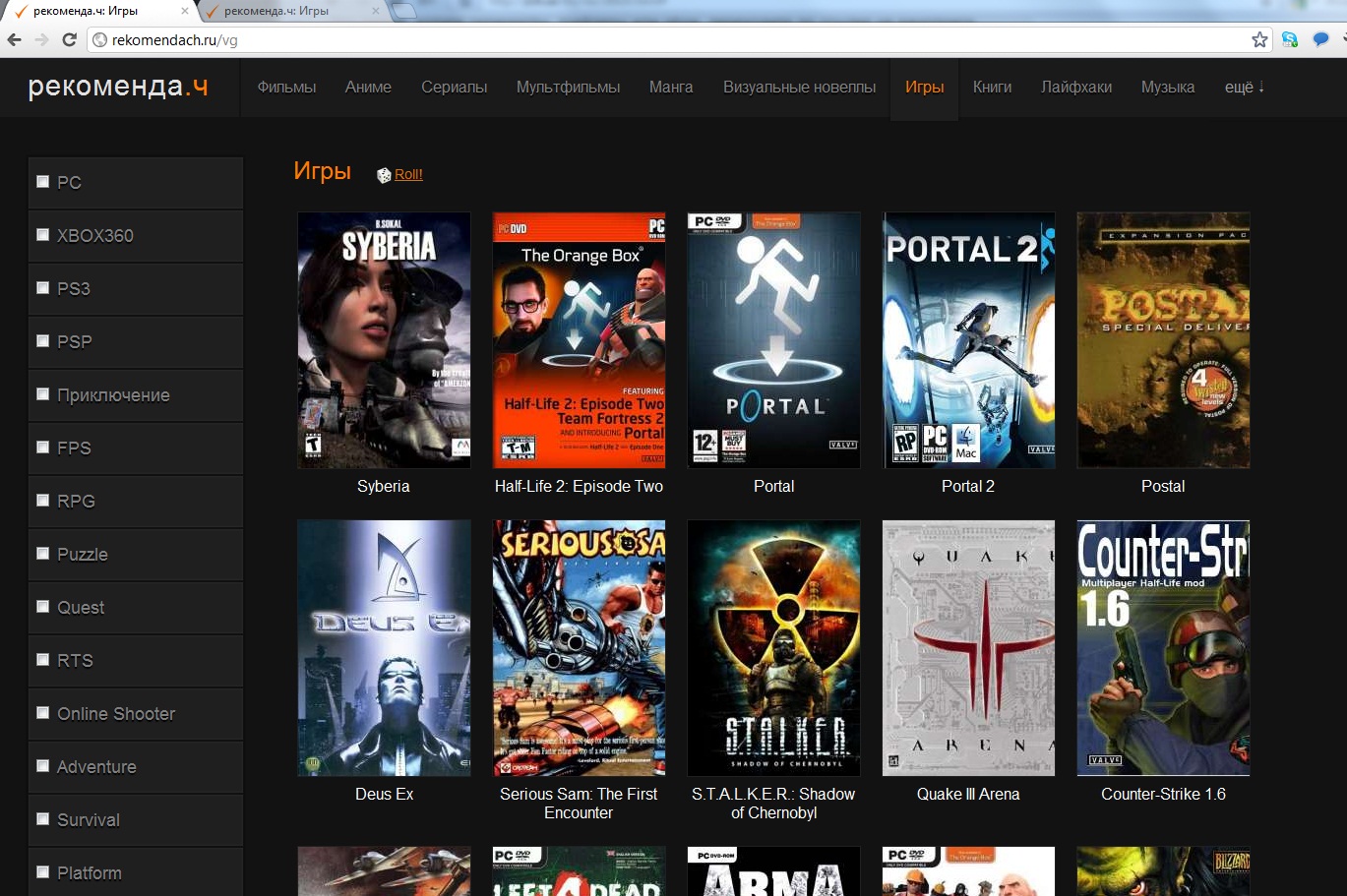Open the Syberia game cover
Viewport: 1347px width, 896px height.
click(384, 340)
